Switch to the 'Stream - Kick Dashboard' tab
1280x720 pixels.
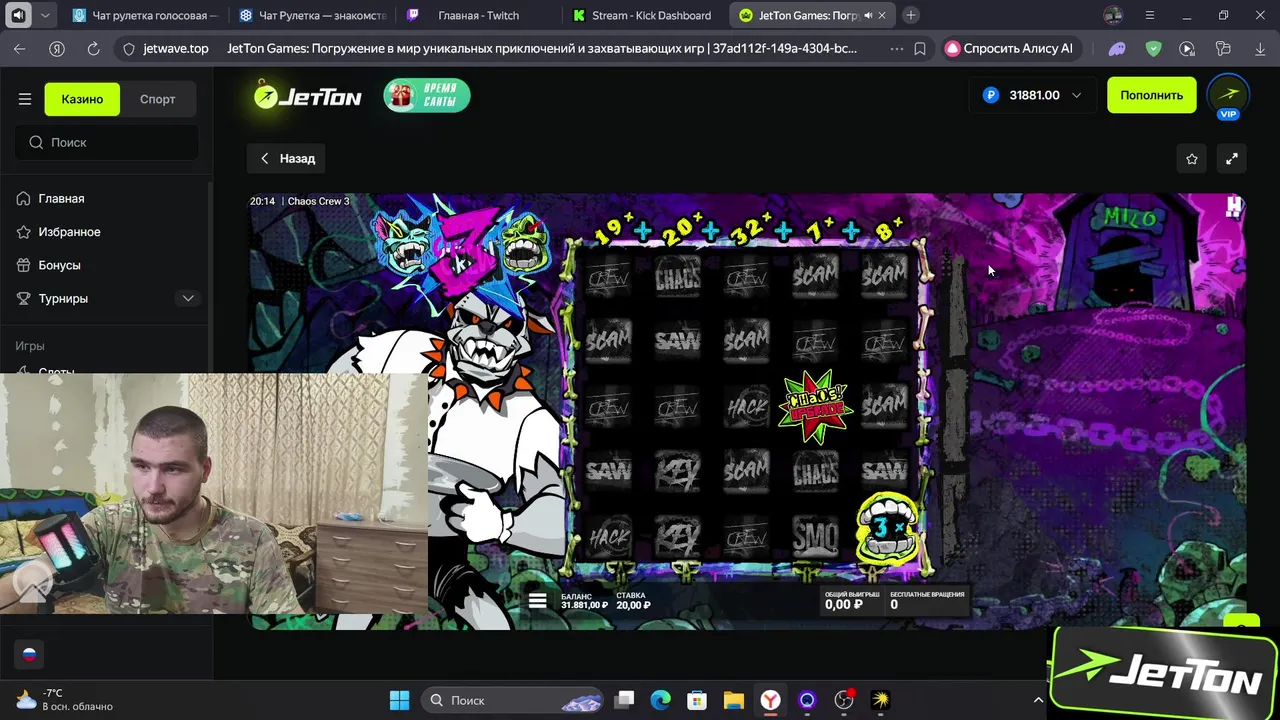coord(645,15)
